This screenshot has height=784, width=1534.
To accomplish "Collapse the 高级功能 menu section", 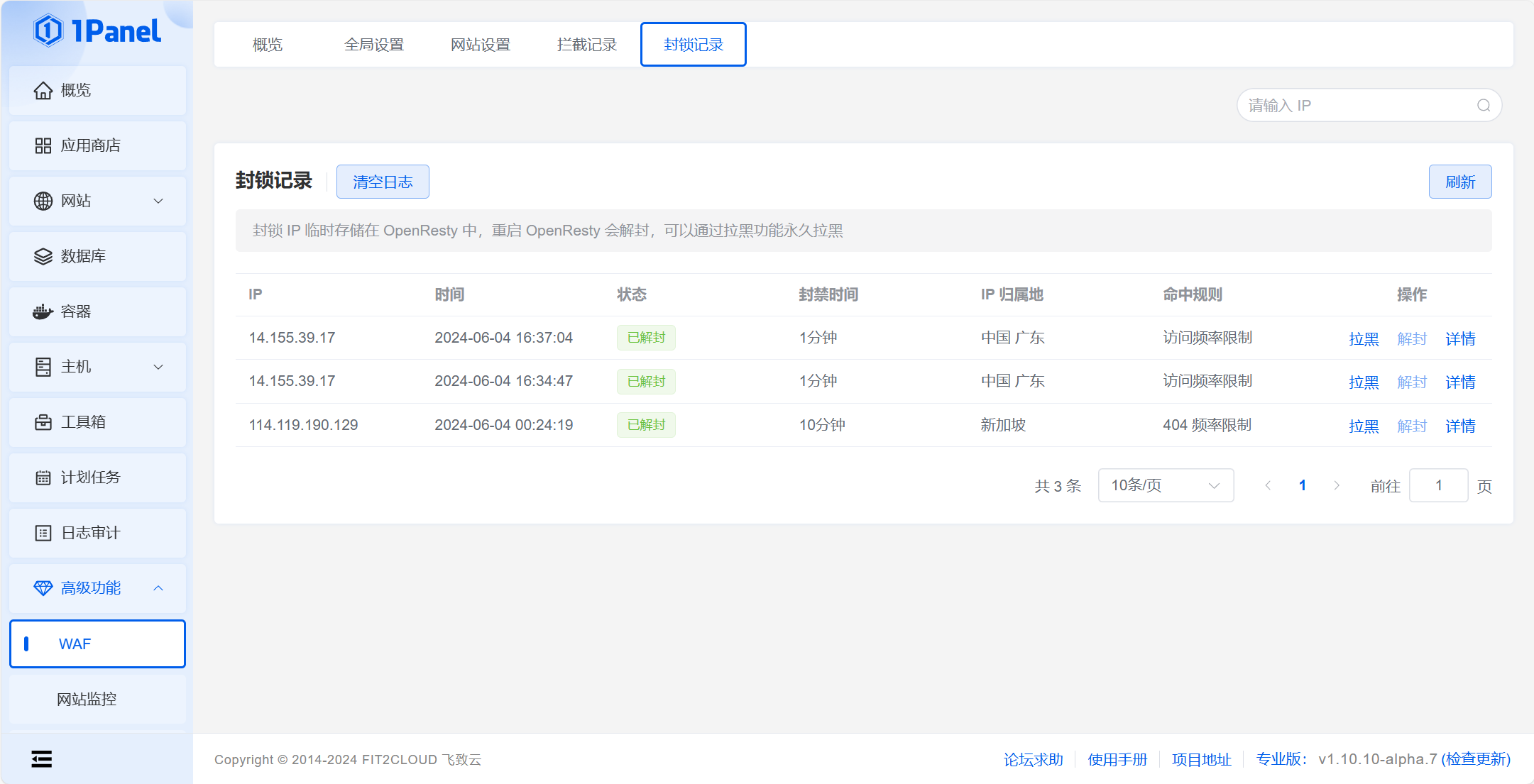I will pyautogui.click(x=158, y=588).
